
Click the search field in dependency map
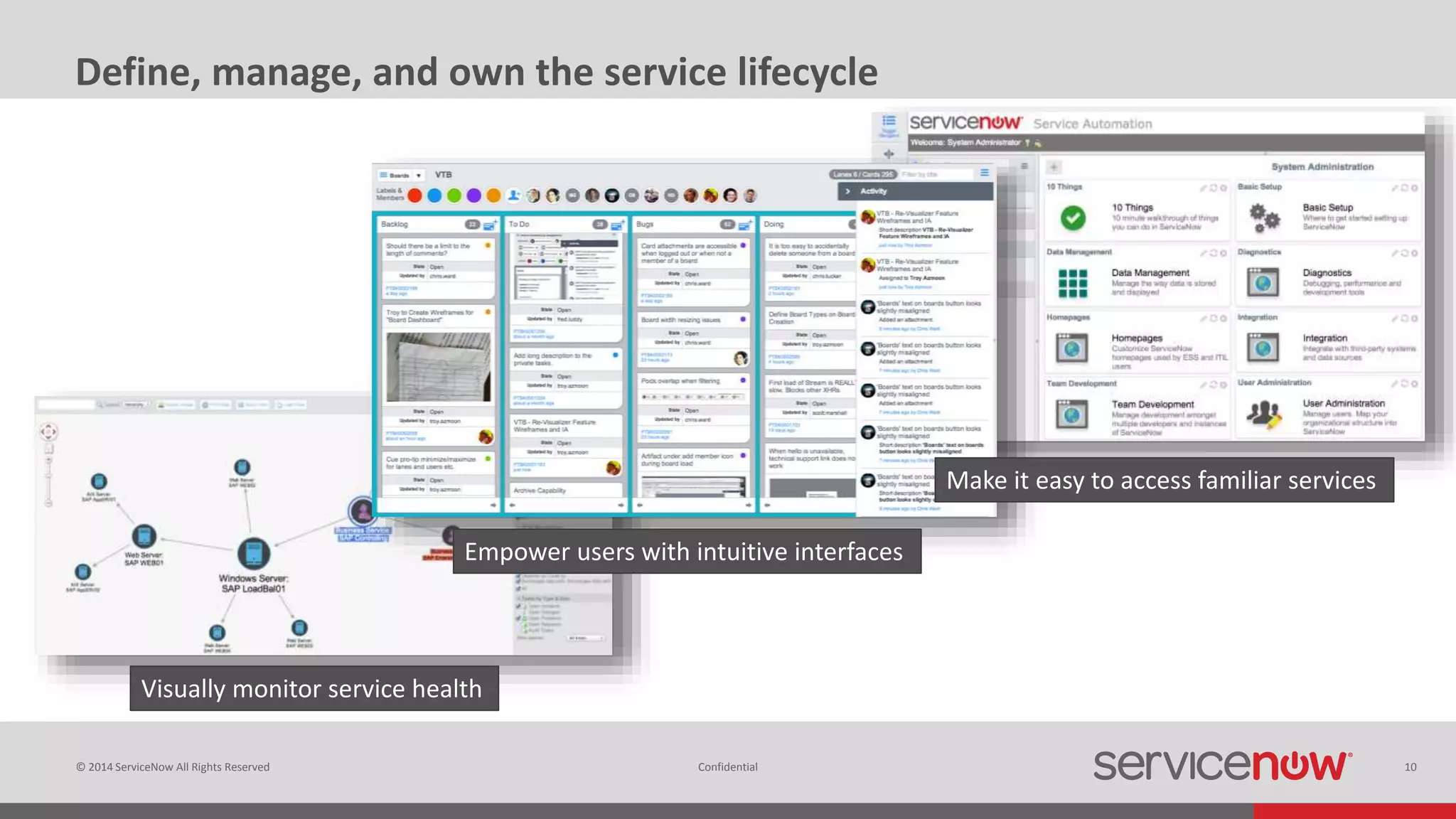65,405
